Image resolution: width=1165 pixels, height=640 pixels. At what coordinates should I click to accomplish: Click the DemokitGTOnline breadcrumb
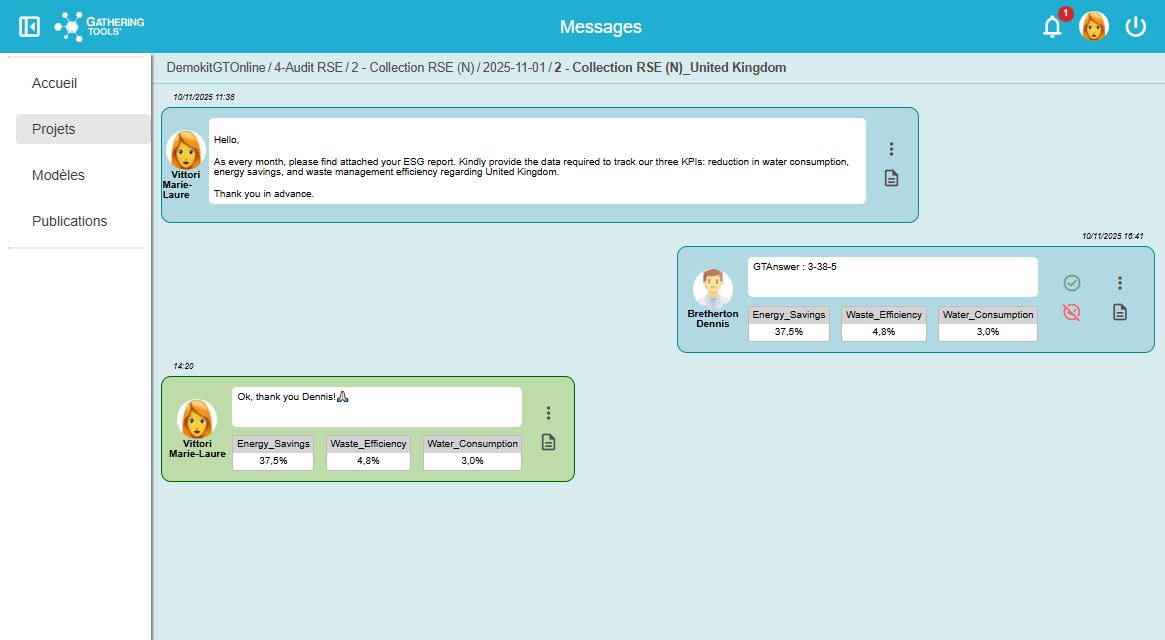pyautogui.click(x=215, y=68)
